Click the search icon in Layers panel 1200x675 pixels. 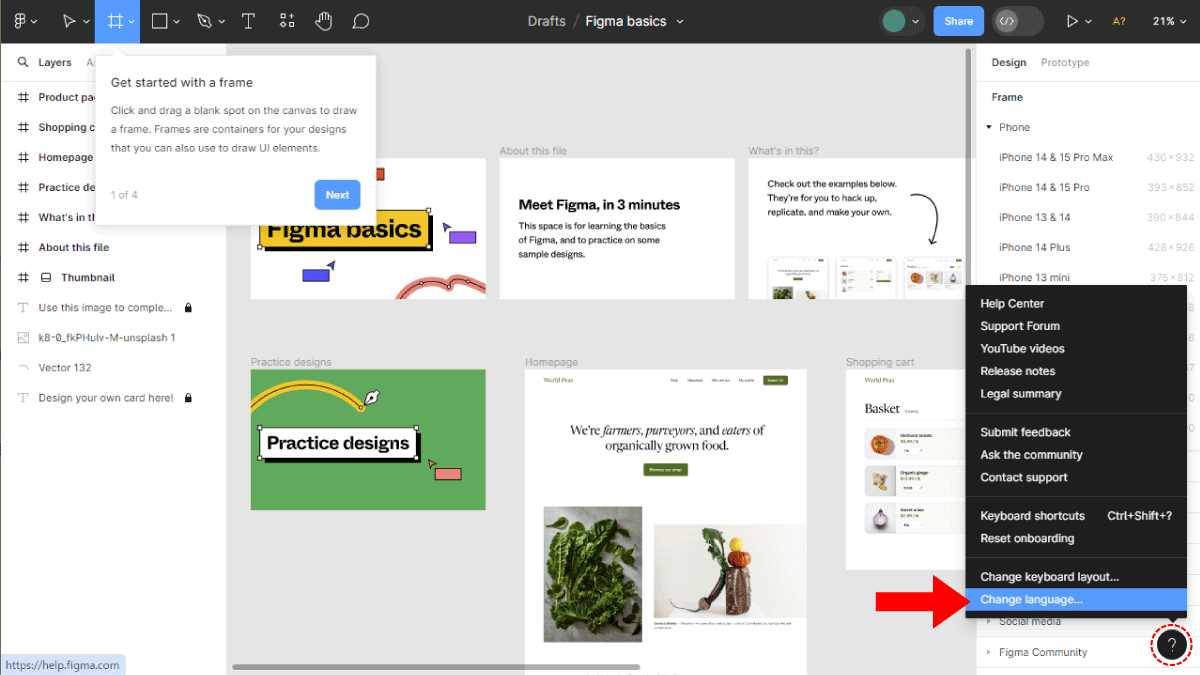(x=23, y=62)
